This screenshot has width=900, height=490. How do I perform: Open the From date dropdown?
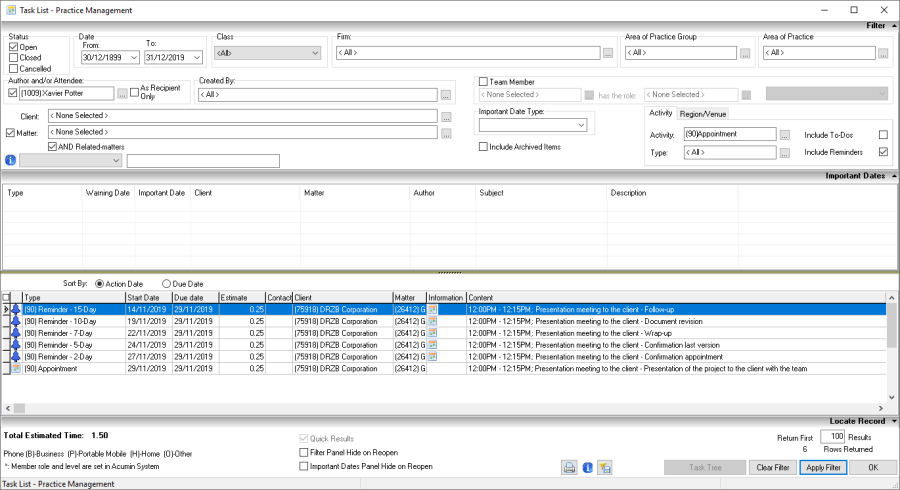click(134, 57)
